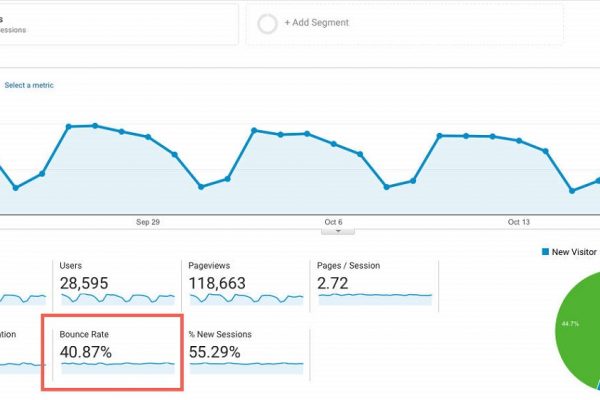This screenshot has height=400, width=600.
Task: Click the highest data point before Sep 29
Action: [x=95, y=126]
